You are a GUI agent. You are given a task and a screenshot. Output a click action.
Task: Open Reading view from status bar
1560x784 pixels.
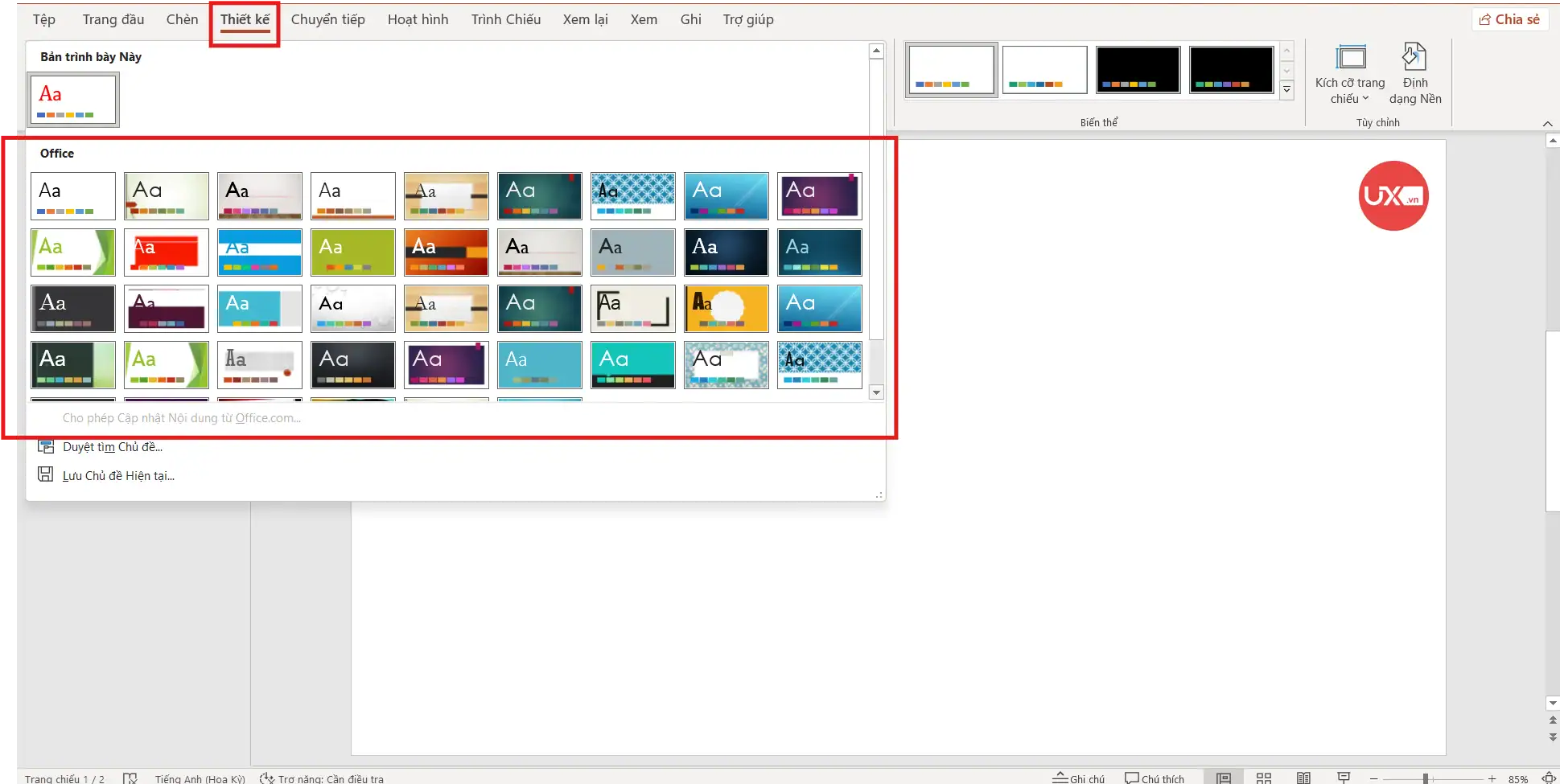(x=1303, y=778)
